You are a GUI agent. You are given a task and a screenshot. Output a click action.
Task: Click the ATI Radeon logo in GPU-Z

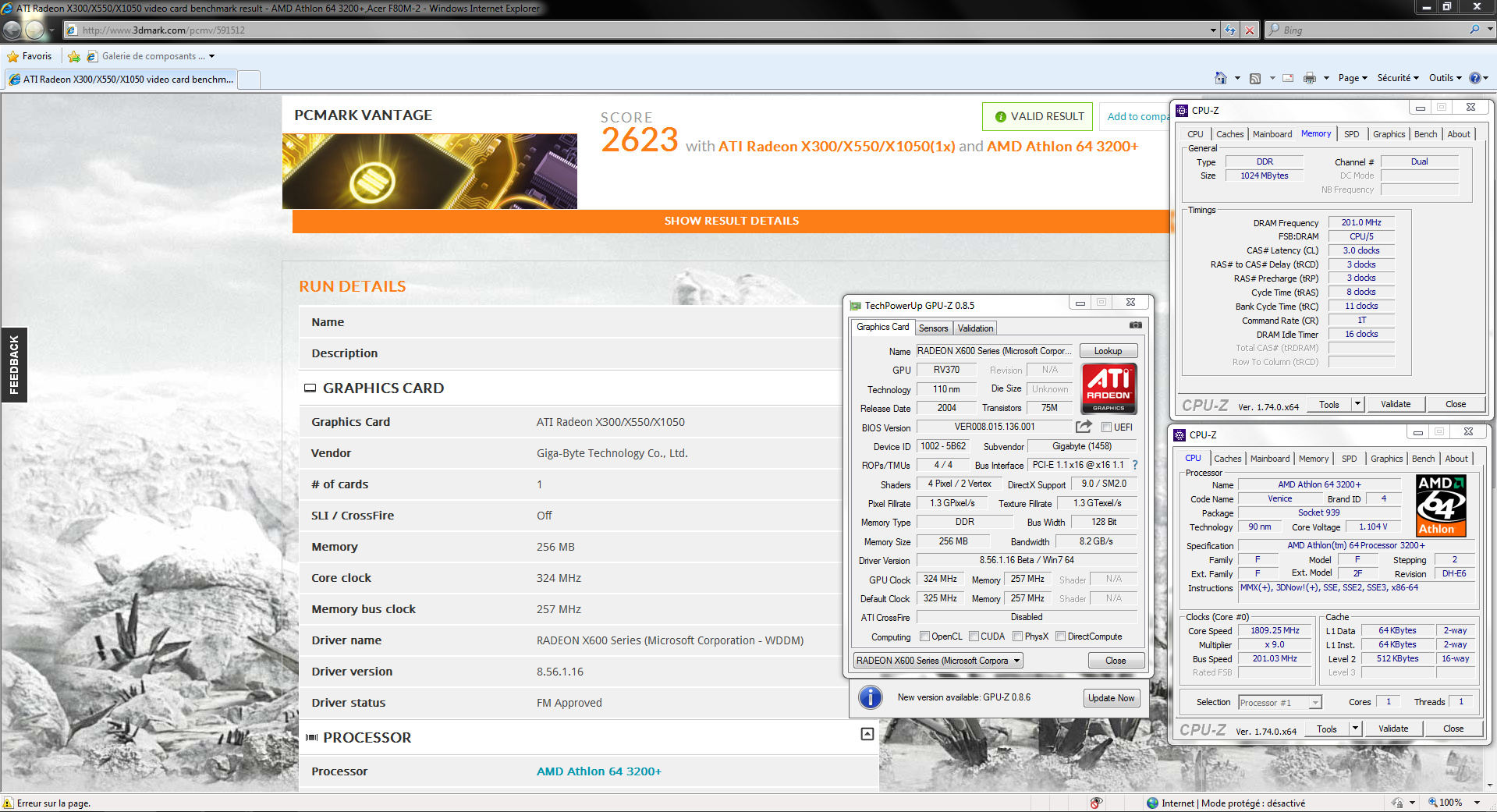click(1109, 388)
